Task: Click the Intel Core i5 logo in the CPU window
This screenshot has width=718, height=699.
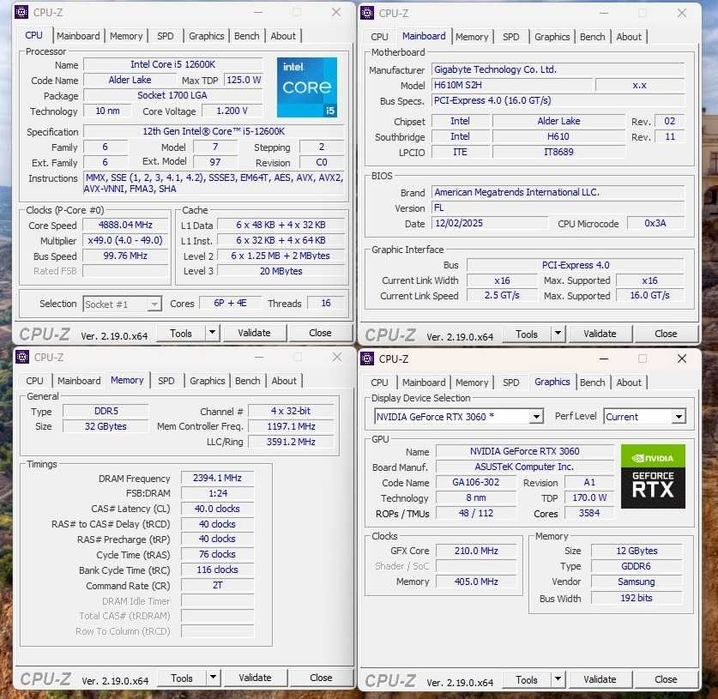Action: 307,87
